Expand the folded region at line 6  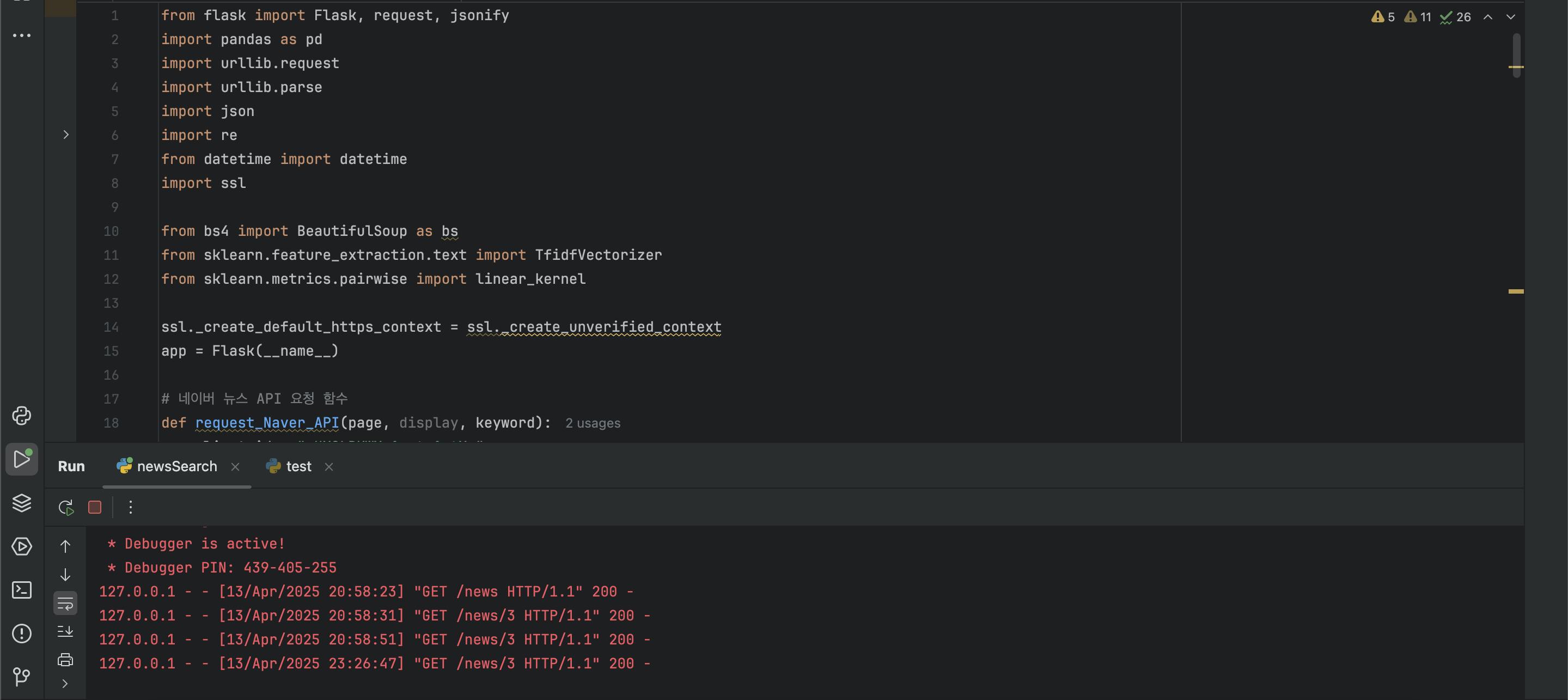66,135
